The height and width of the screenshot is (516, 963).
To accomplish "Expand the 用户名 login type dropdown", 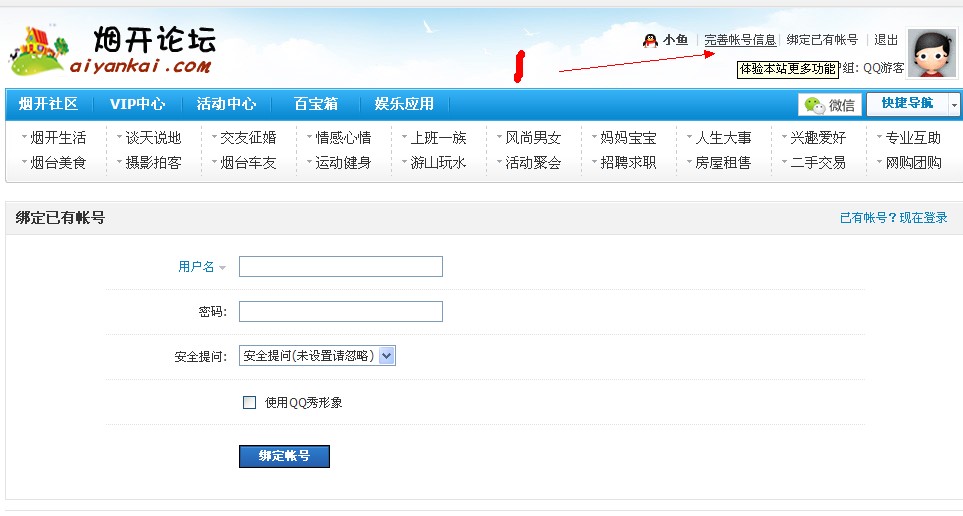I will coord(202,267).
